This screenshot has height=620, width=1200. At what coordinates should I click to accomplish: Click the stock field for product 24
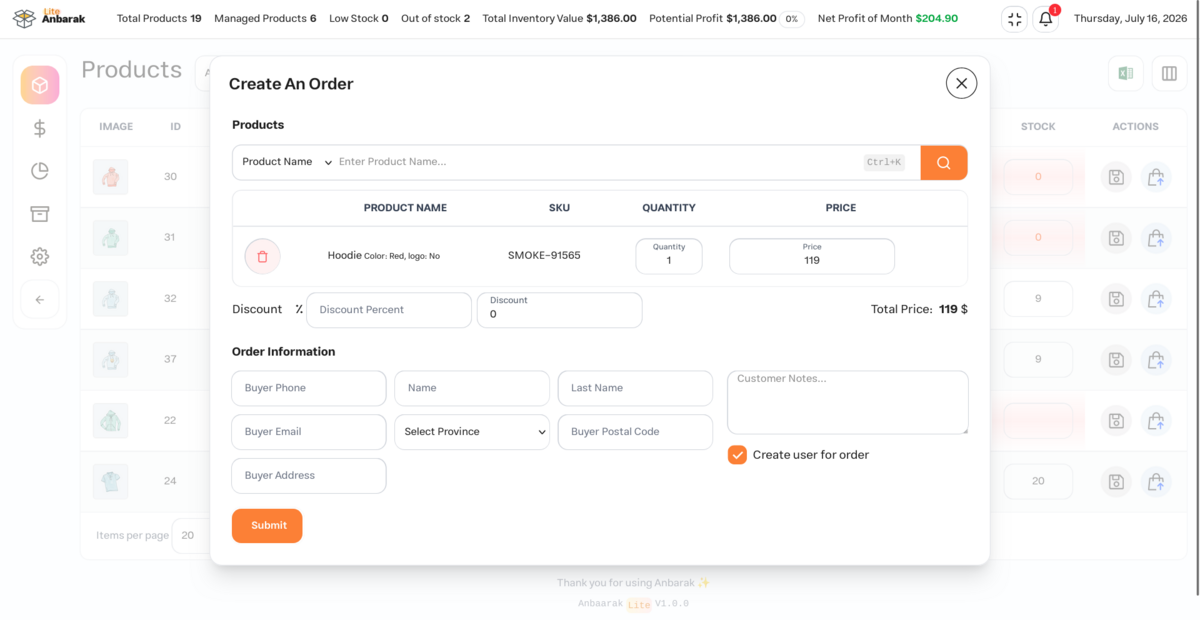click(1038, 482)
